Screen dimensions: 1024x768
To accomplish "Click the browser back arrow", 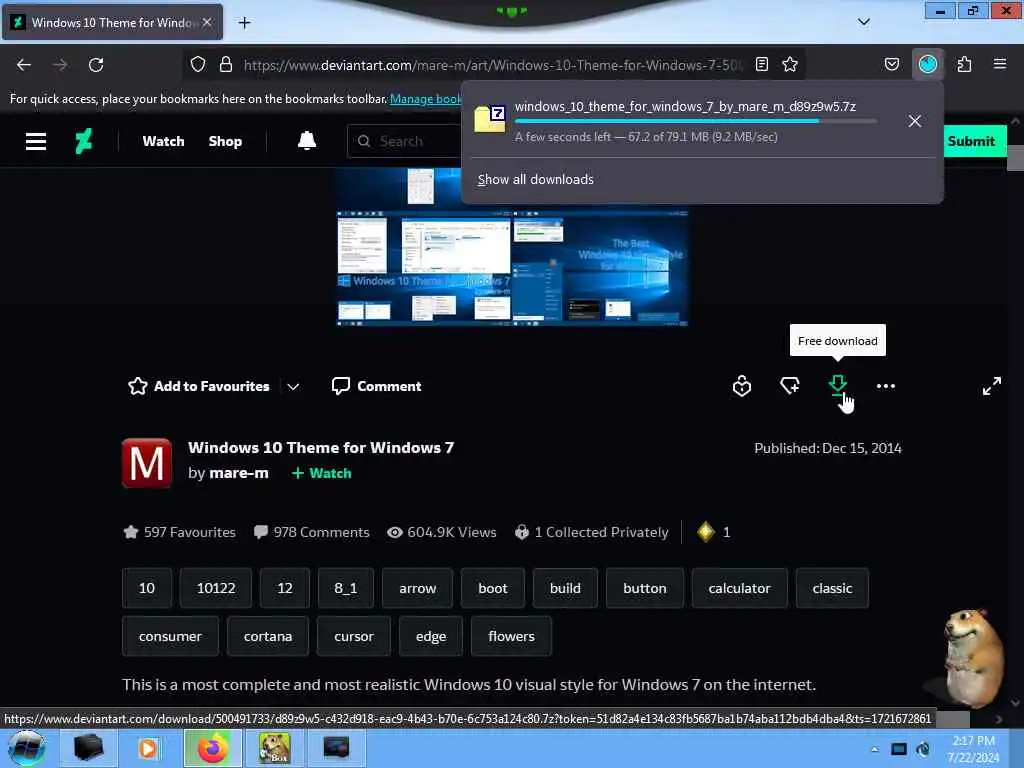I will click(x=24, y=65).
